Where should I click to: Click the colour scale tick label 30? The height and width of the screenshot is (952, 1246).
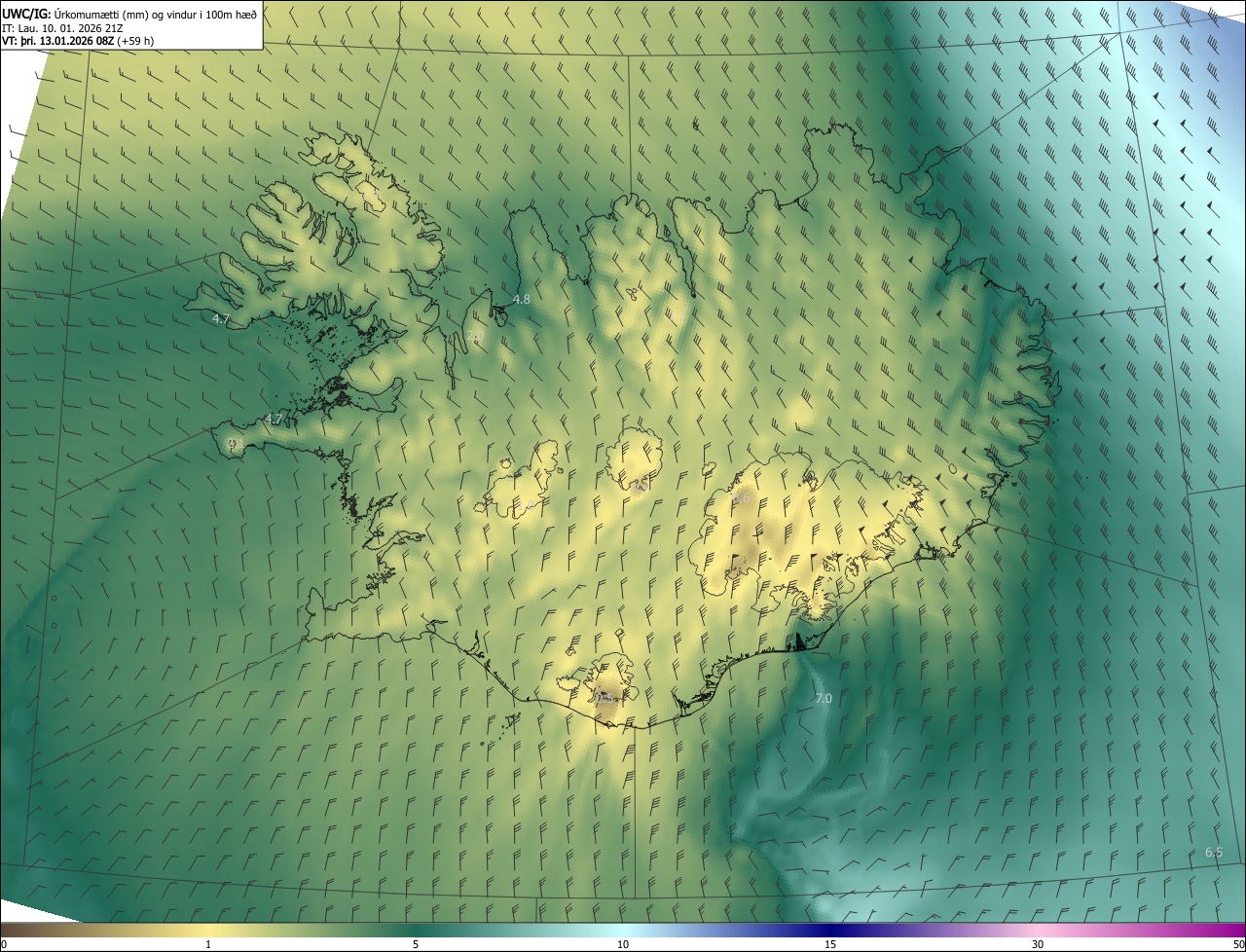(x=1038, y=944)
